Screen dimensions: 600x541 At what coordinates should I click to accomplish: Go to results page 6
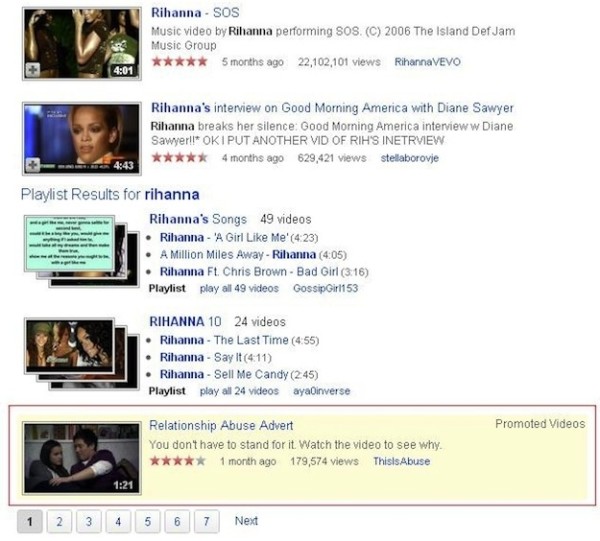(x=177, y=521)
